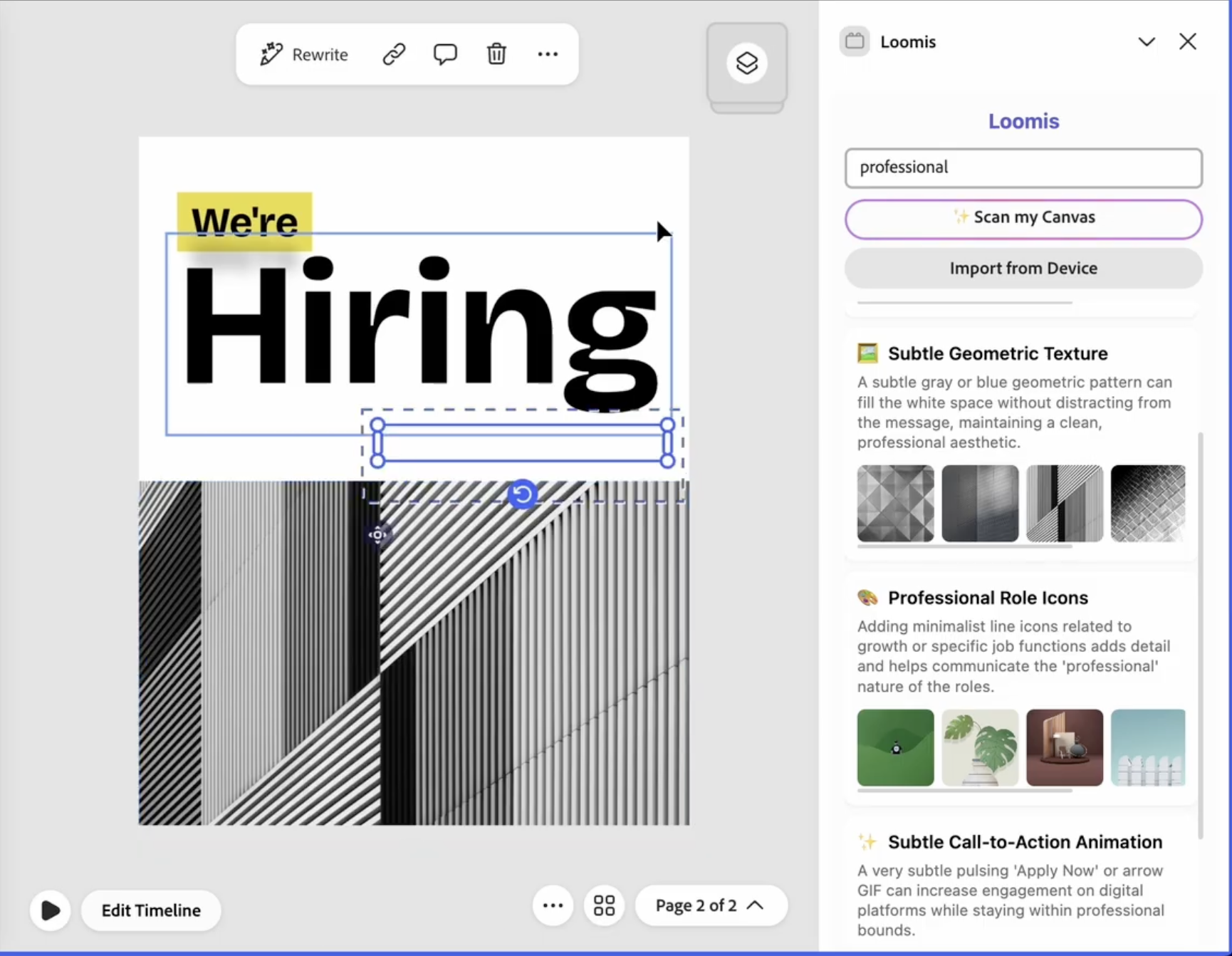1232x956 pixels.
Task: Click the right resize handle of selected text box
Action: point(667,443)
